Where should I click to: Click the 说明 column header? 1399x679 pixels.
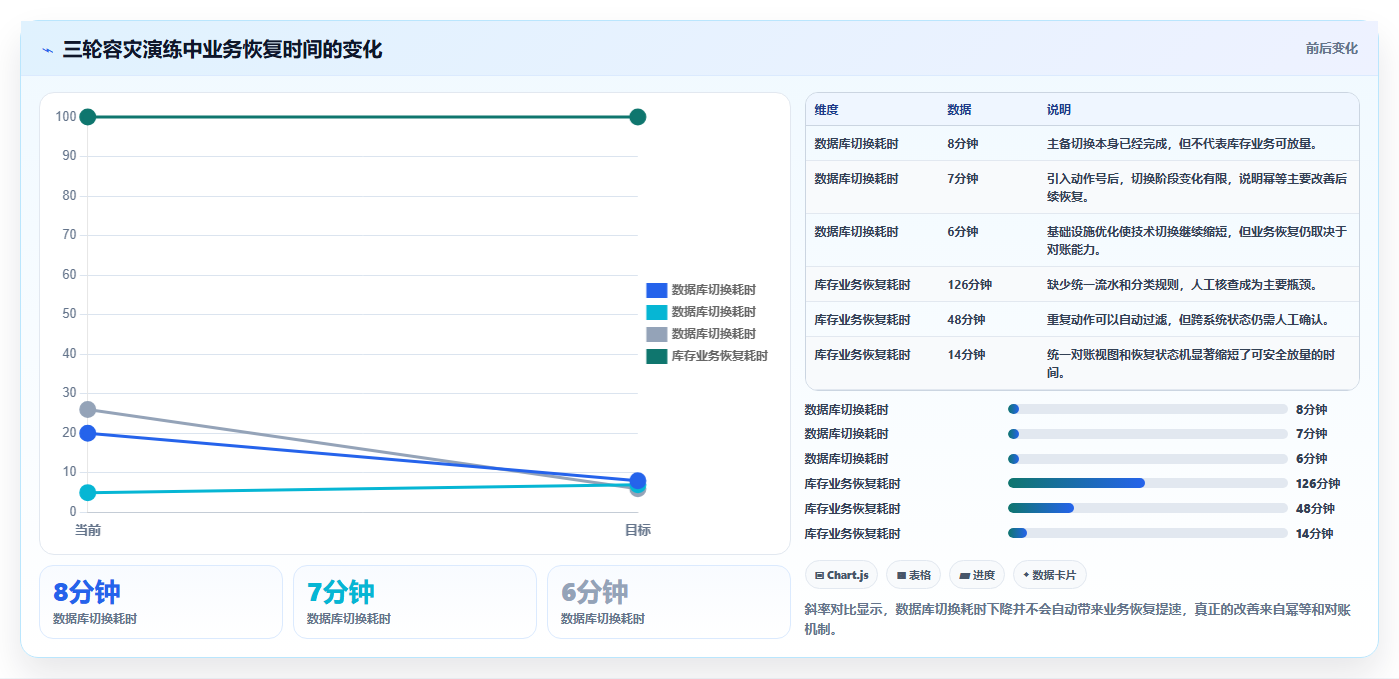coord(1059,110)
